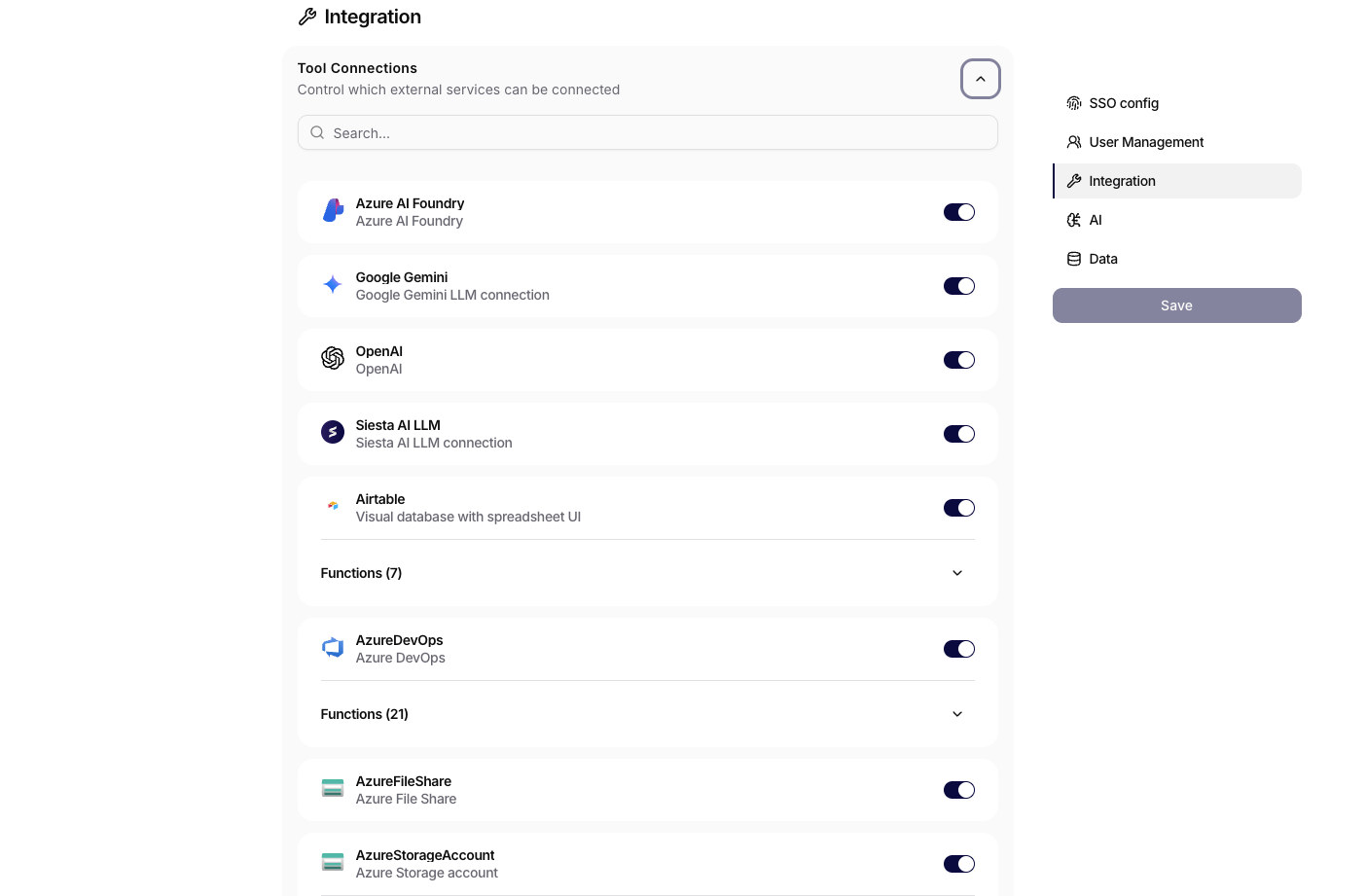
Task: Click 'Siesta AI LLM connection' description
Action: [x=434, y=443]
